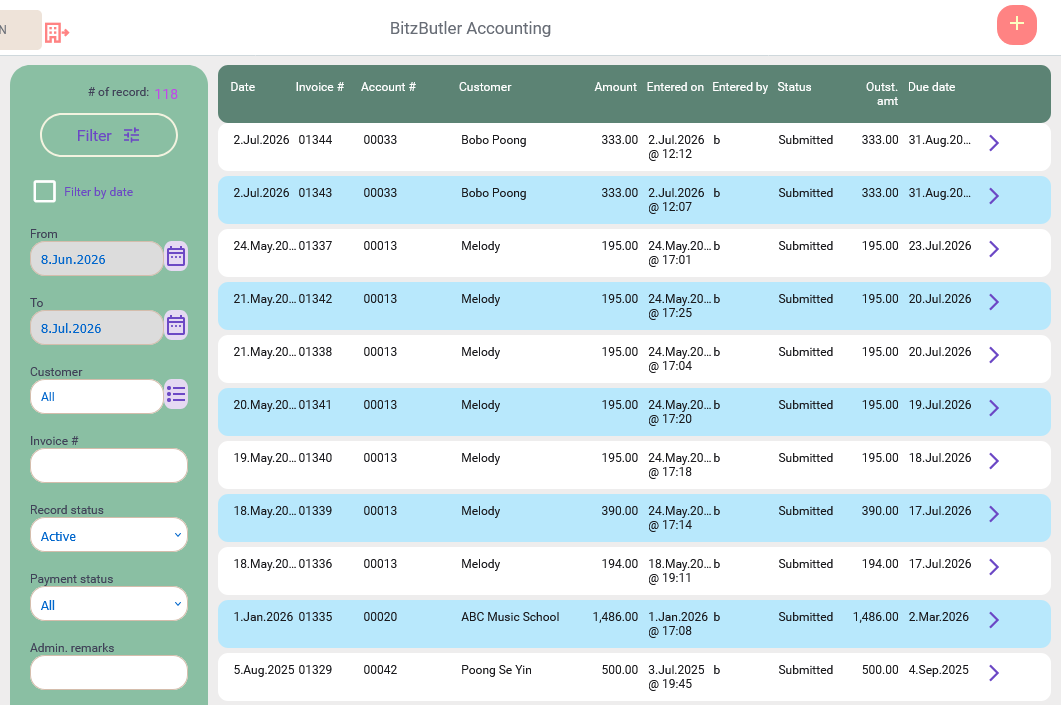Click Bobo Poong in invoice 01344 row
Image resolution: width=1061 pixels, height=705 pixels.
click(x=493, y=140)
